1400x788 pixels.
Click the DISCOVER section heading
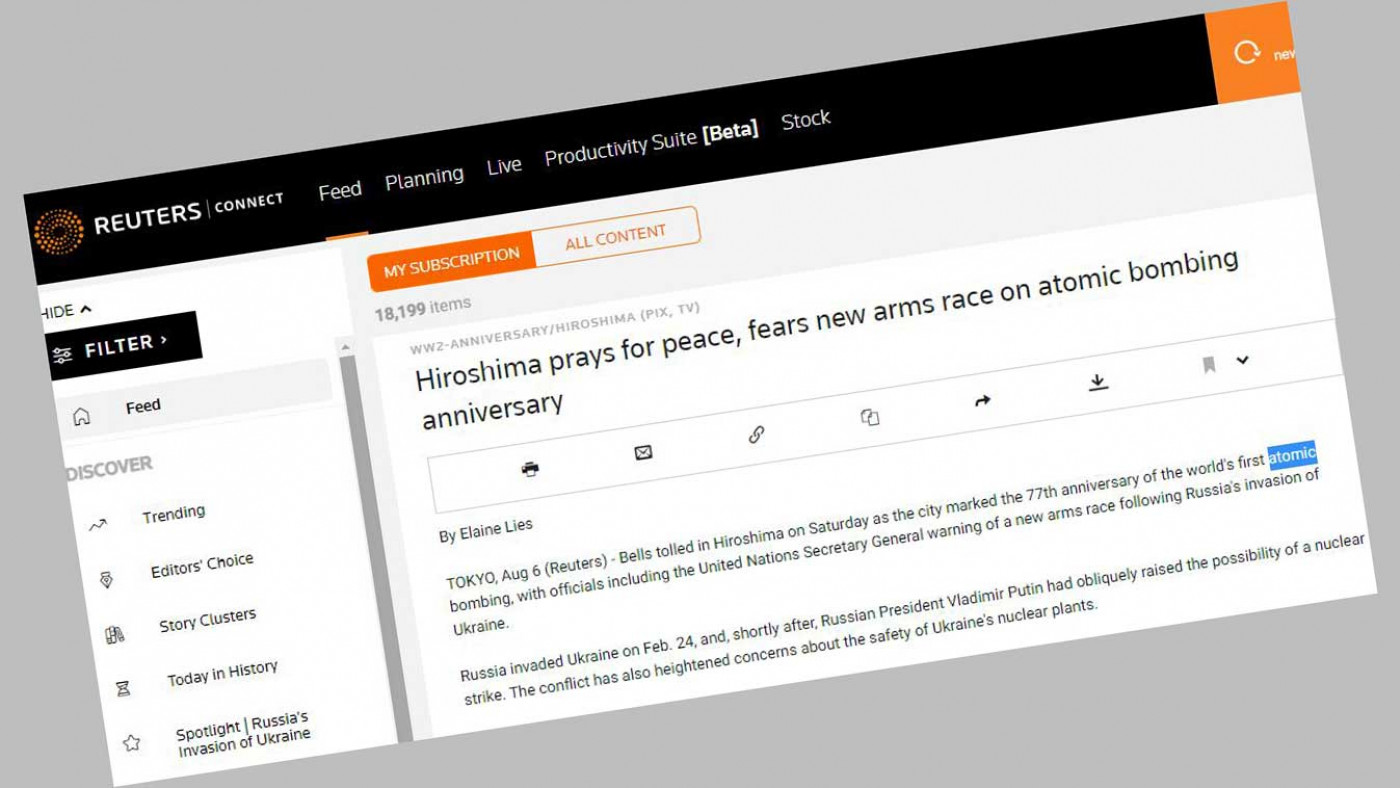(x=109, y=467)
